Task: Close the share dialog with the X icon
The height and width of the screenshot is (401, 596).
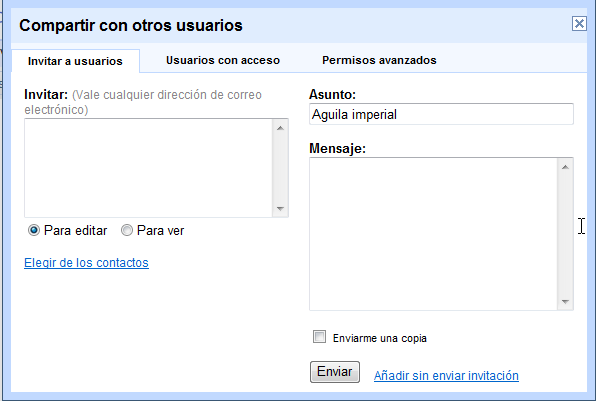Action: (579, 24)
